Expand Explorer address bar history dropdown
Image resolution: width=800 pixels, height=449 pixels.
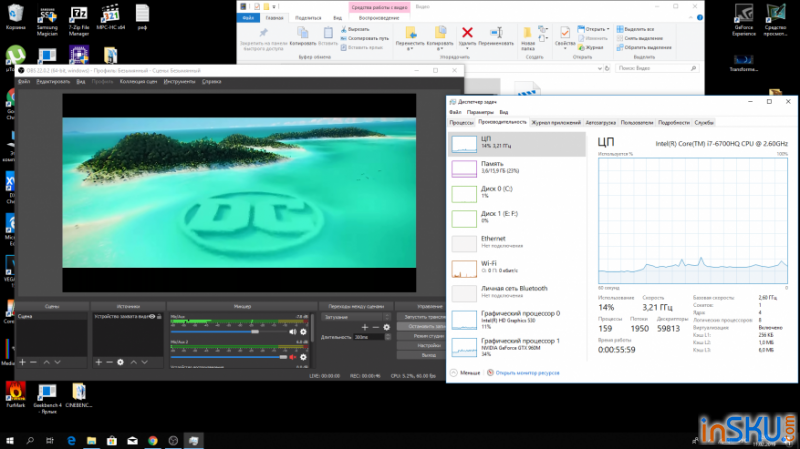599,68
